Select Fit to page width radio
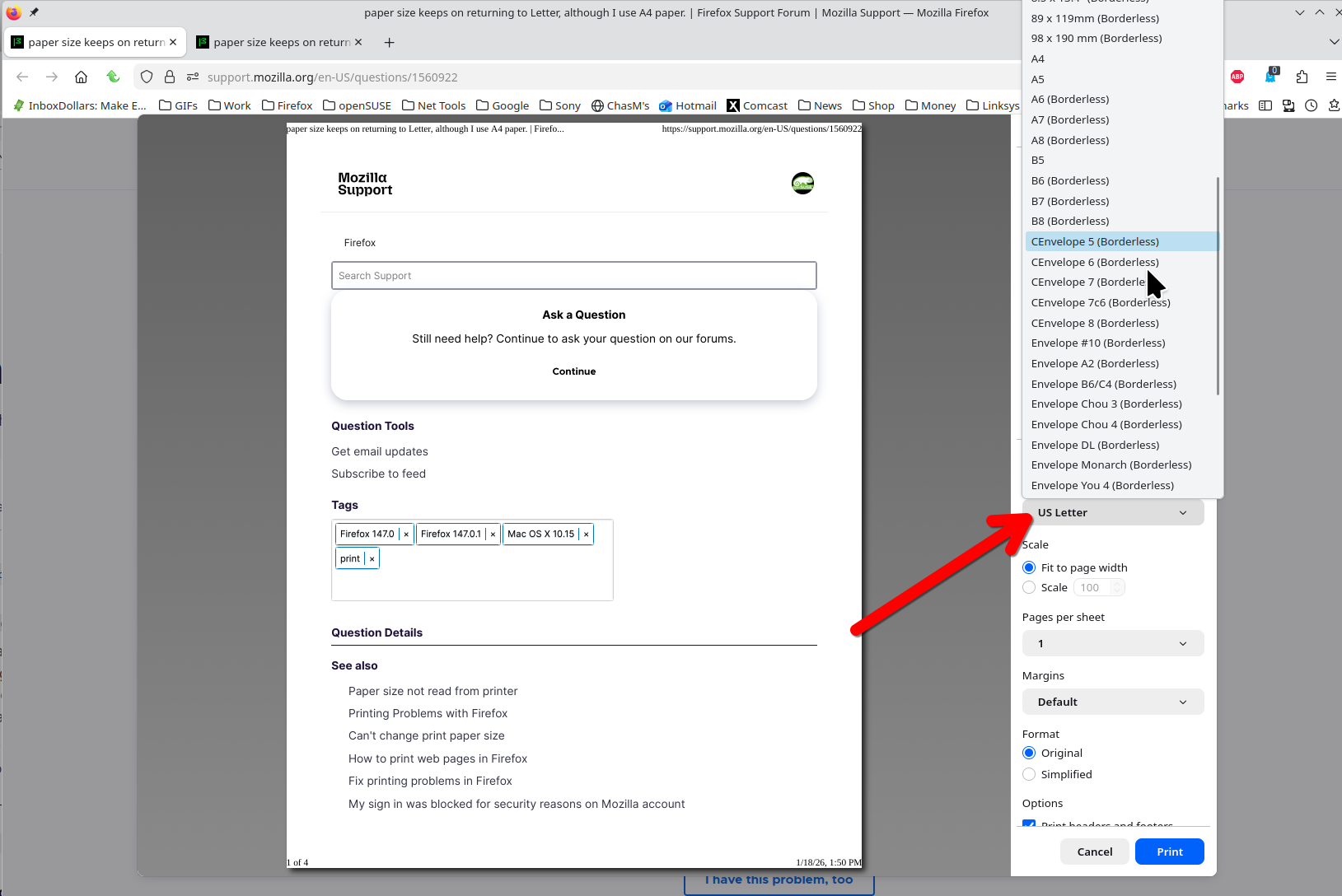Image resolution: width=1342 pixels, height=896 pixels. pos(1029,567)
